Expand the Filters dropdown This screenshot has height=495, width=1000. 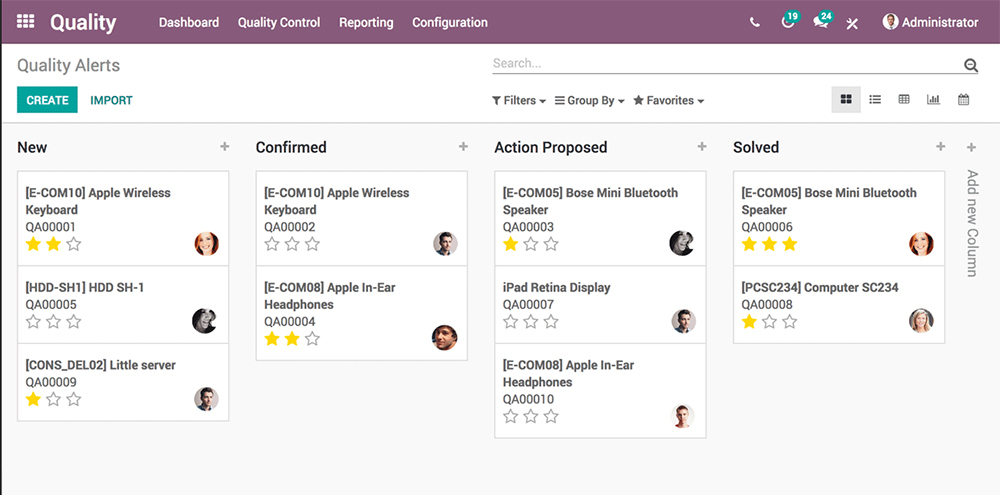518,101
